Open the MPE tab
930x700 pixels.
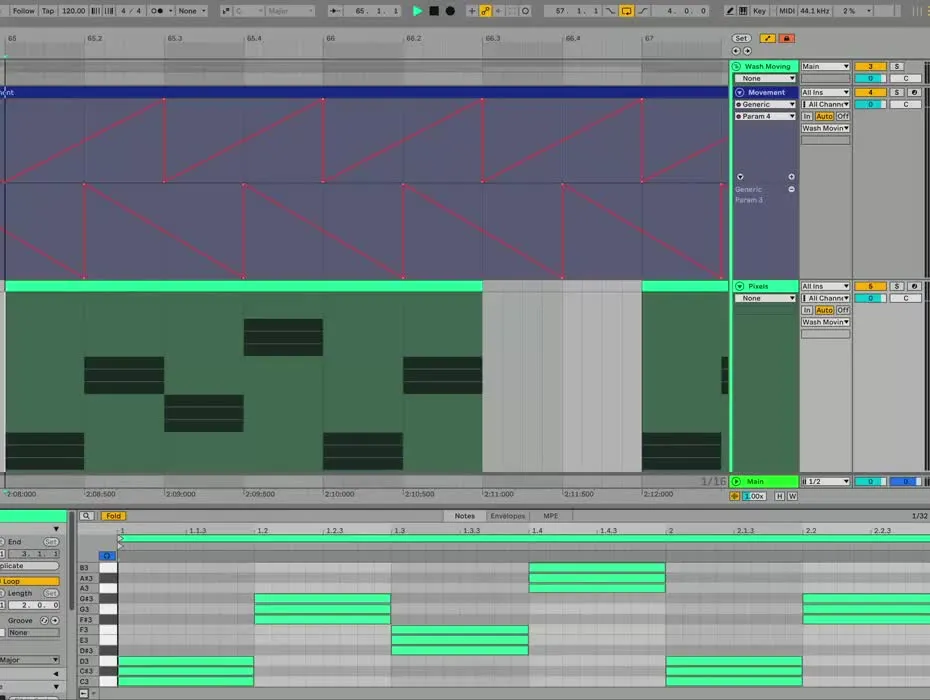(551, 516)
